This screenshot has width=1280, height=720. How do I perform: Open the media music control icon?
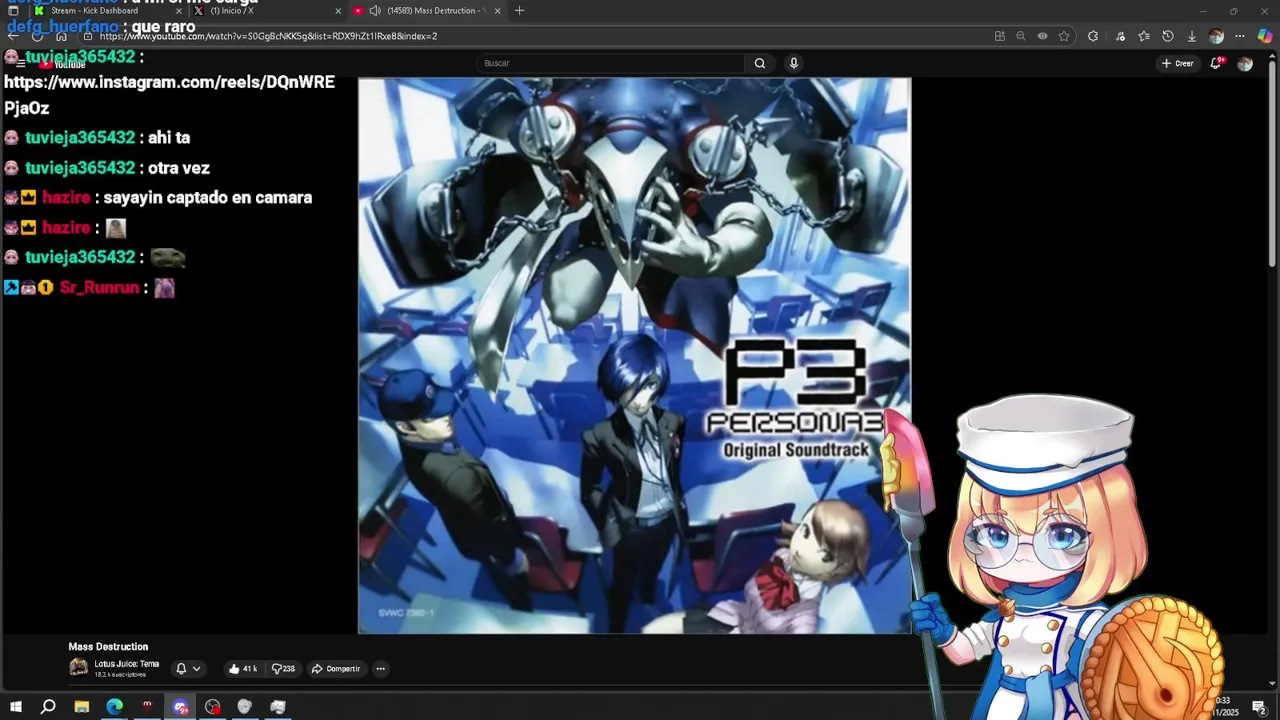(1120, 36)
